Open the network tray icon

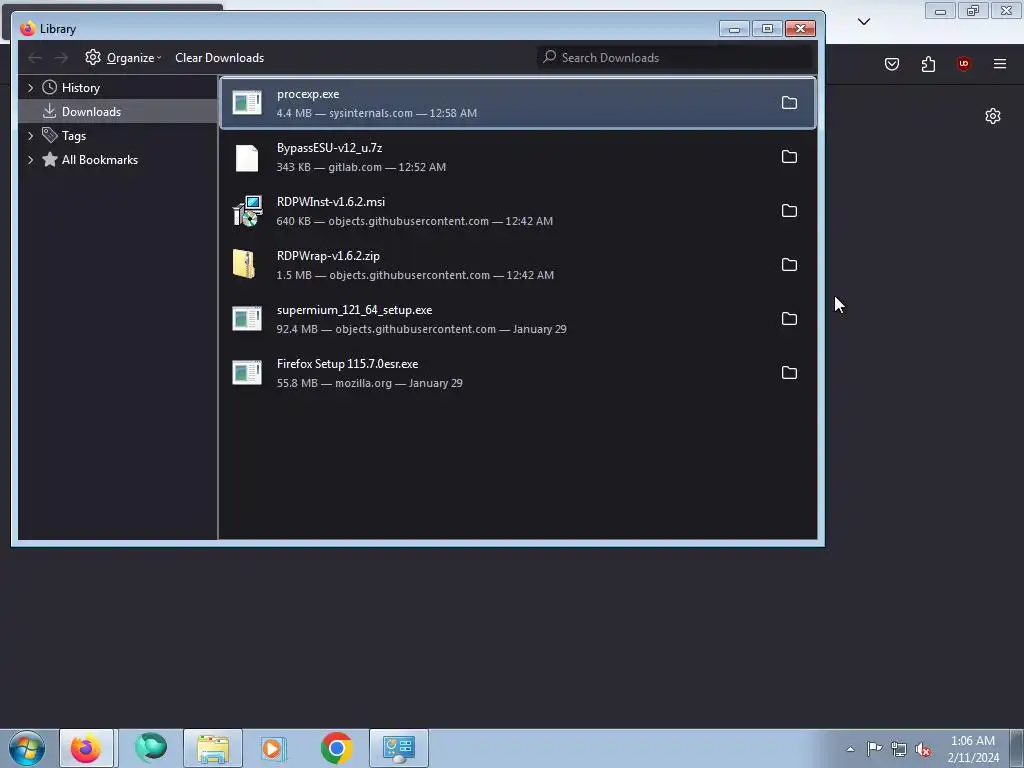coord(899,749)
